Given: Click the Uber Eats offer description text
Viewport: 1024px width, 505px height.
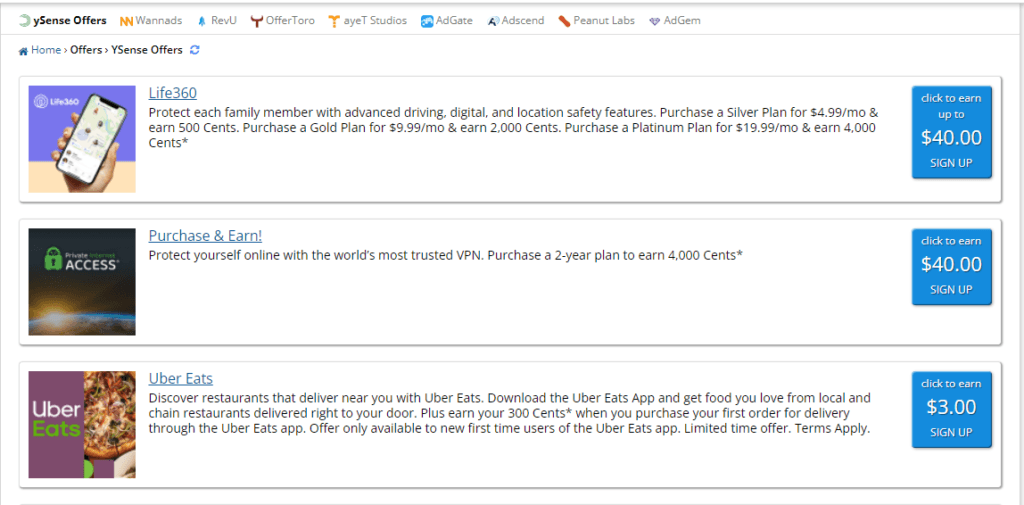Looking at the screenshot, I should coord(510,414).
